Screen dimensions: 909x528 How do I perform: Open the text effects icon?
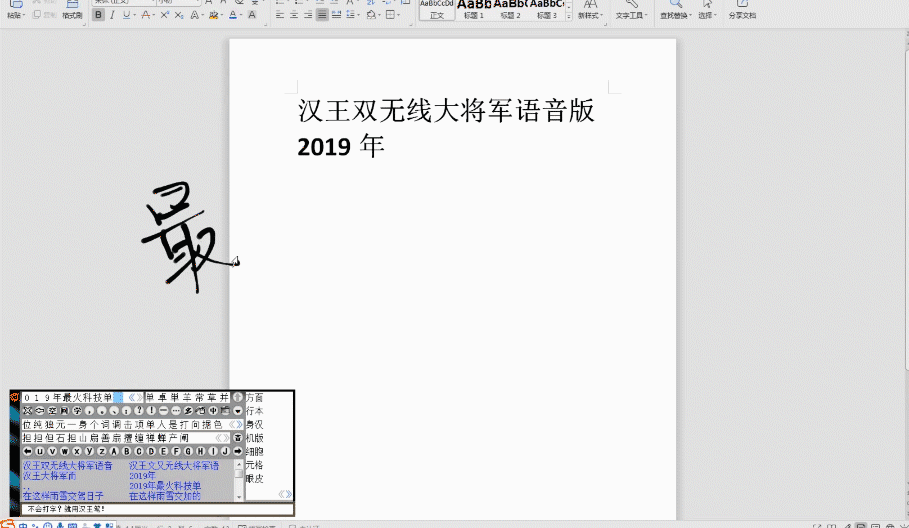pyautogui.click(x=195, y=15)
